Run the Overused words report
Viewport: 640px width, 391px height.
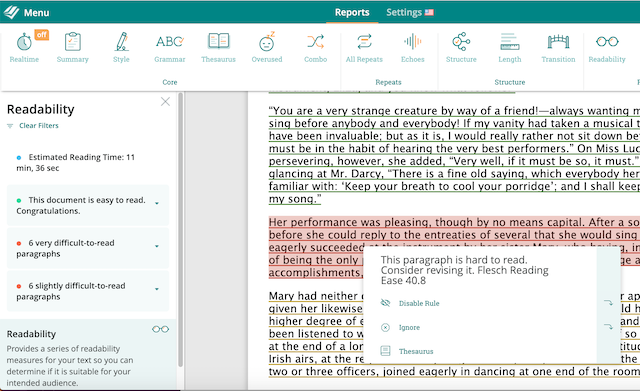267,47
